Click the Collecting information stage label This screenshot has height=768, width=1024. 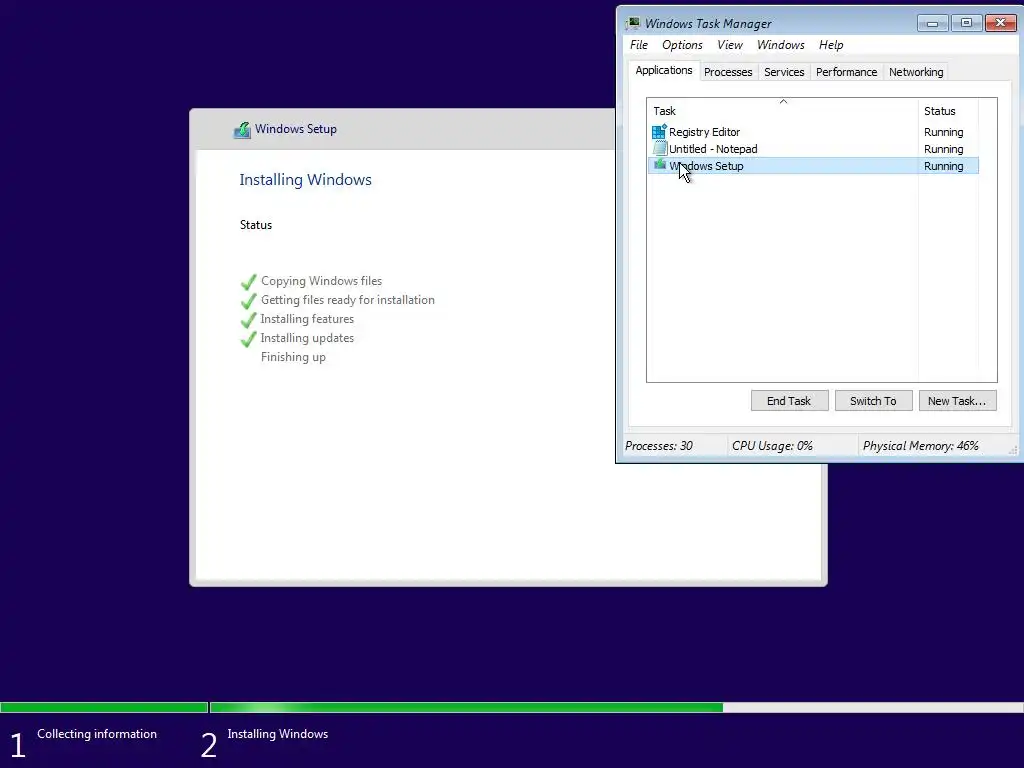pyautogui.click(x=97, y=733)
